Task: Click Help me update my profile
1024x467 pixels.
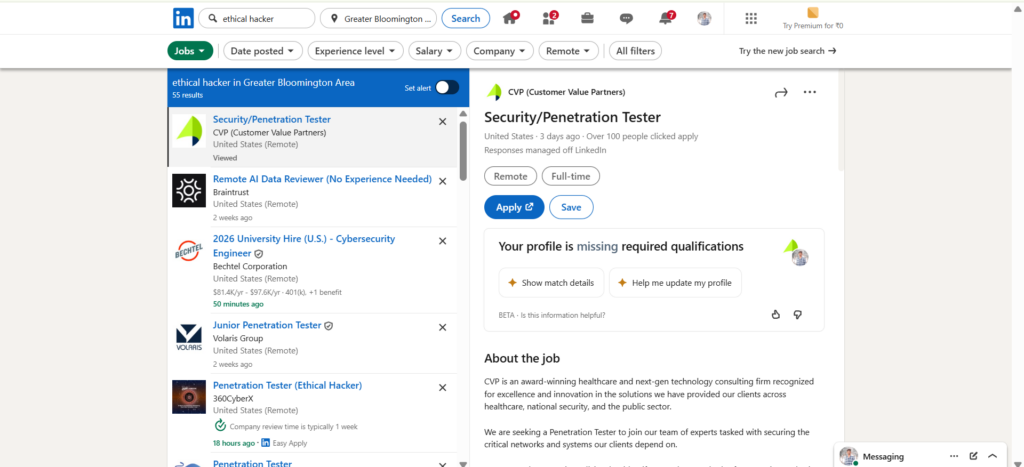Action: coord(675,283)
